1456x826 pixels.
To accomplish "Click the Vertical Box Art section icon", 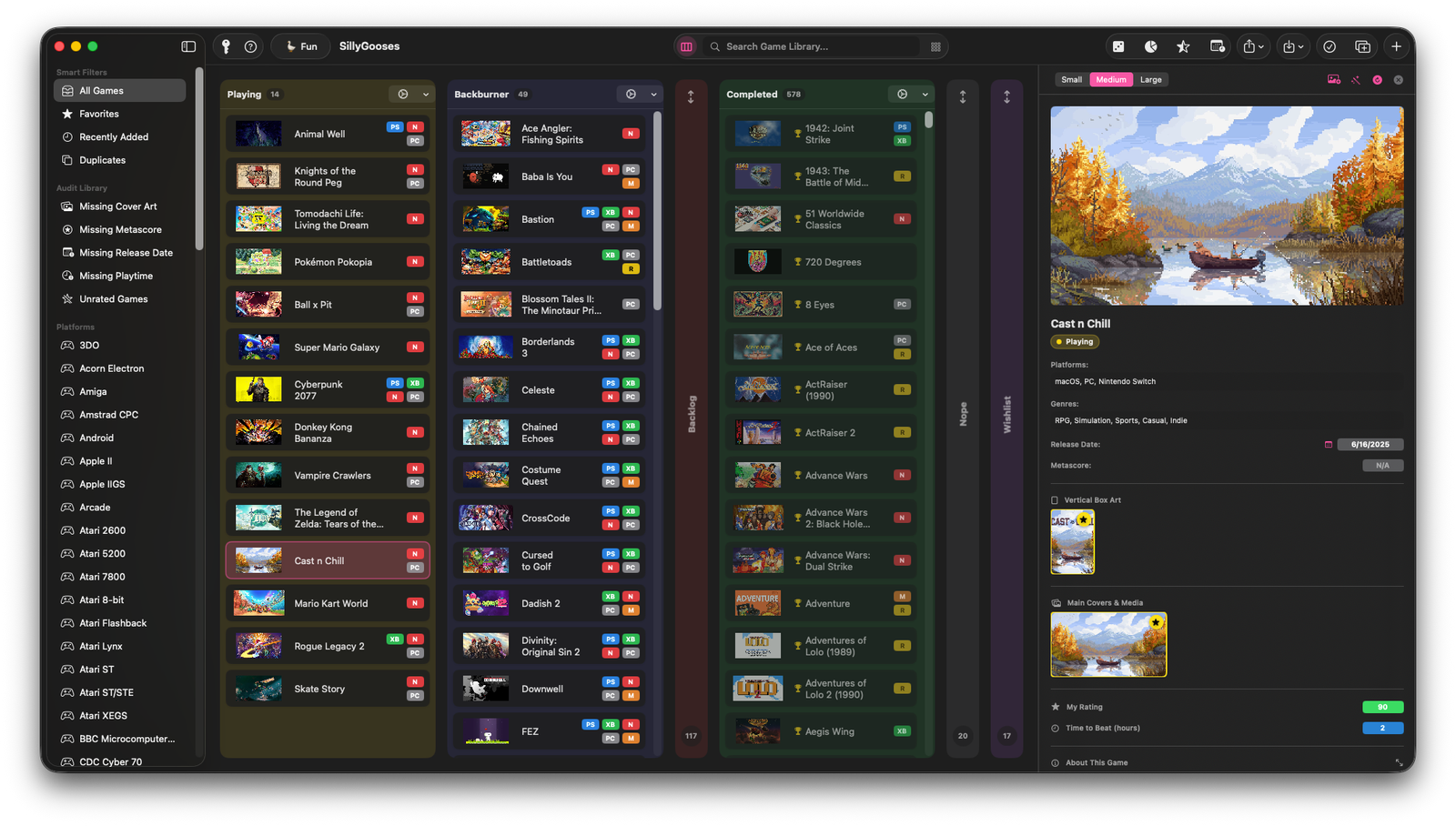I will coord(1056,500).
